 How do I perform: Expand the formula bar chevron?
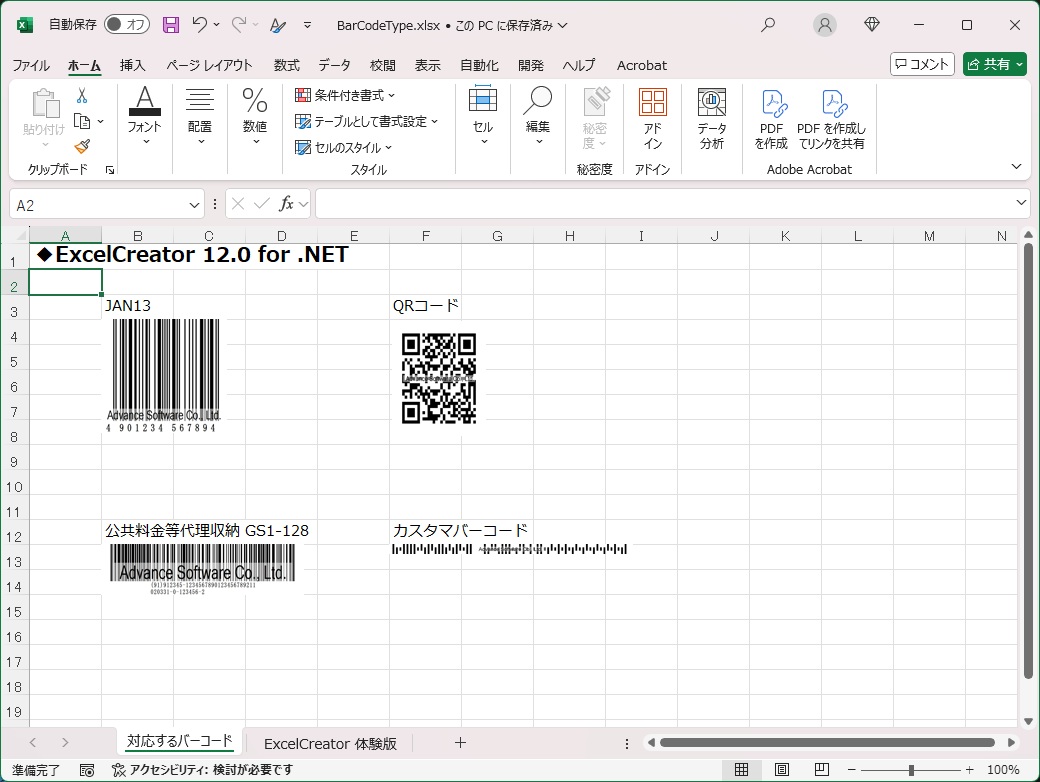pyautogui.click(x=1021, y=202)
